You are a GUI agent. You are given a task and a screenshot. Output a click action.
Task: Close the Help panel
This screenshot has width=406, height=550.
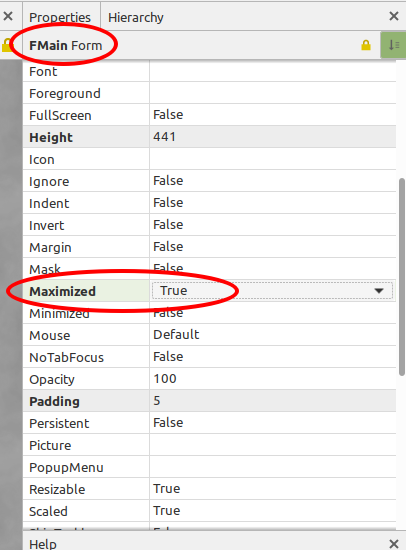pyautogui.click(x=394, y=544)
